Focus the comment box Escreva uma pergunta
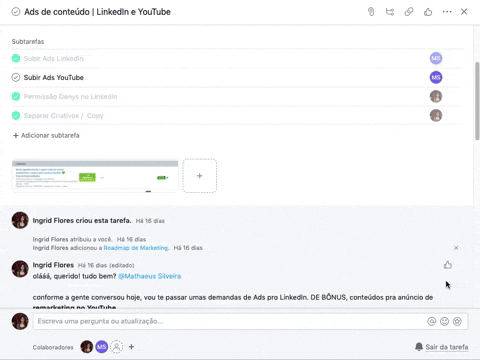The height and width of the screenshot is (360, 480). click(x=250, y=321)
